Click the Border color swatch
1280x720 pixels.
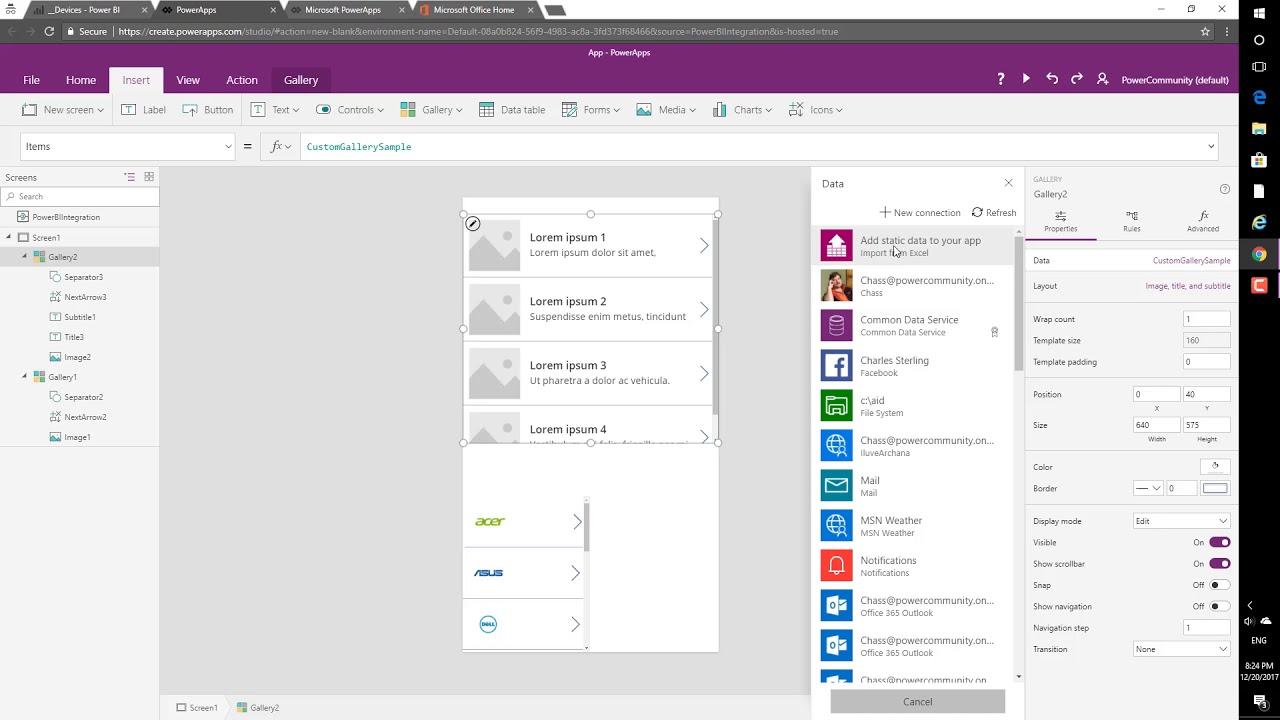tap(1215, 488)
